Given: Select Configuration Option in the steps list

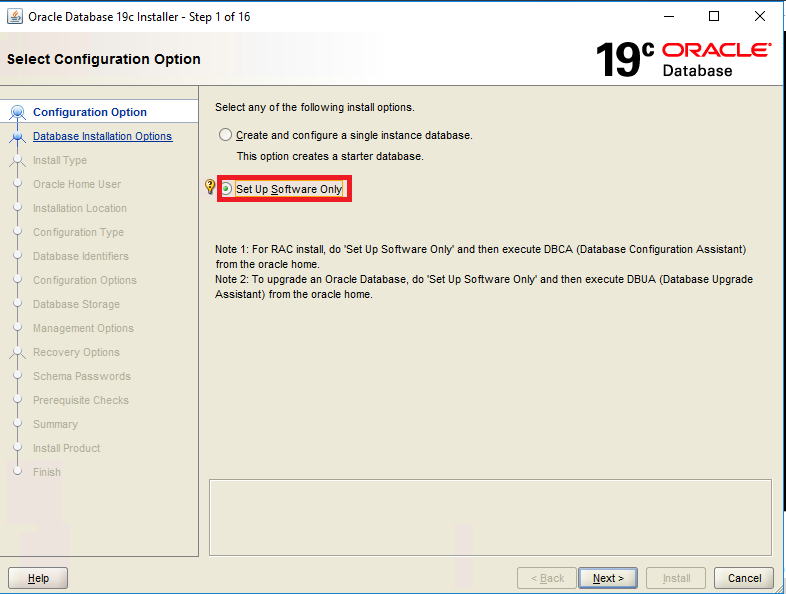Looking at the screenshot, I should 90,112.
